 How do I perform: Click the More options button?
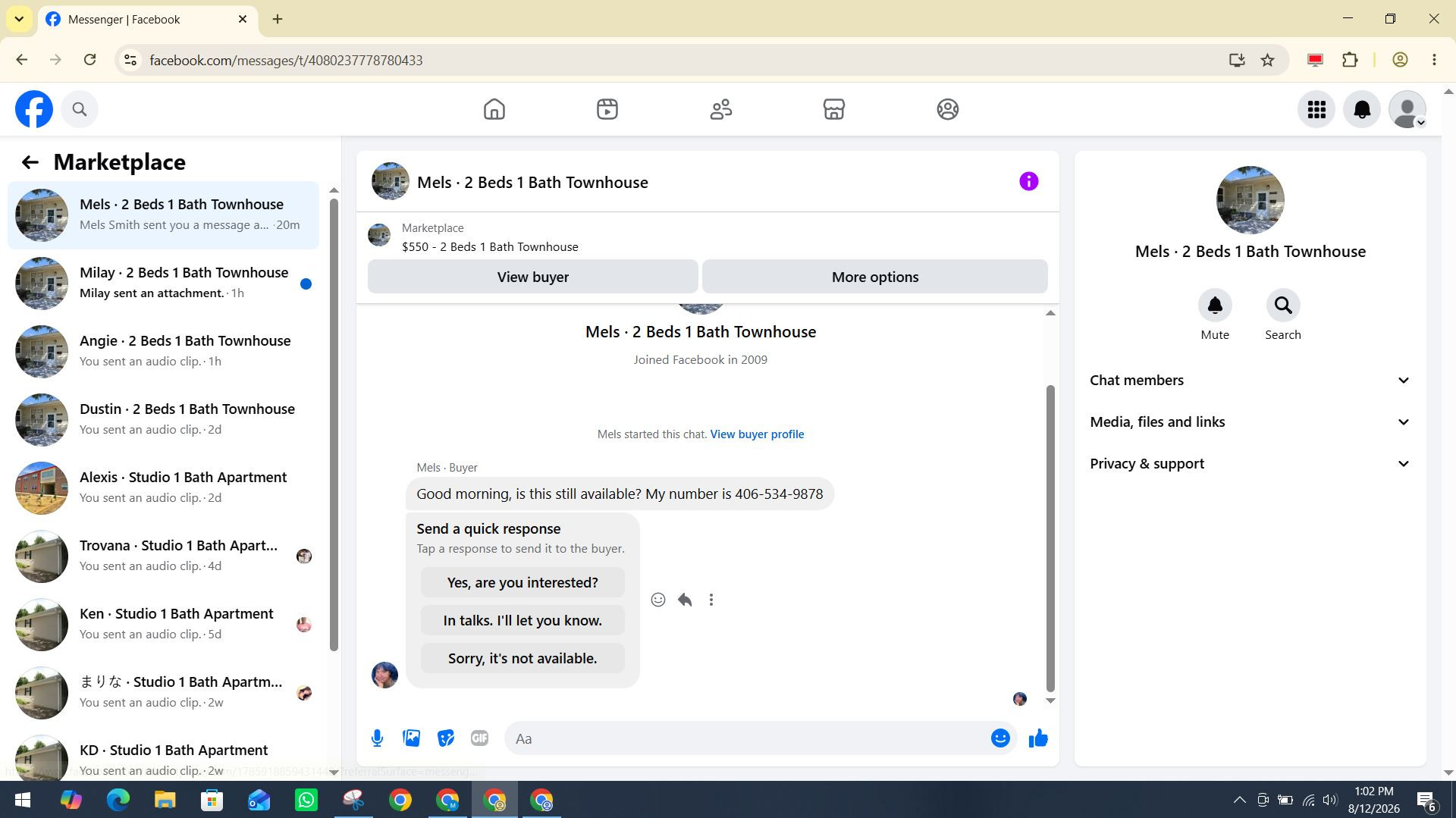[x=875, y=277]
